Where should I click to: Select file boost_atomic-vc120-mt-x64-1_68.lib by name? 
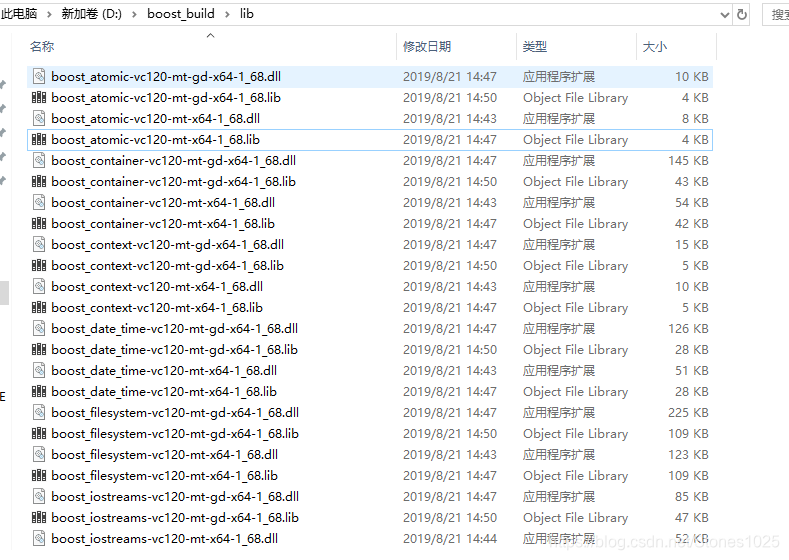[x=155, y=139]
